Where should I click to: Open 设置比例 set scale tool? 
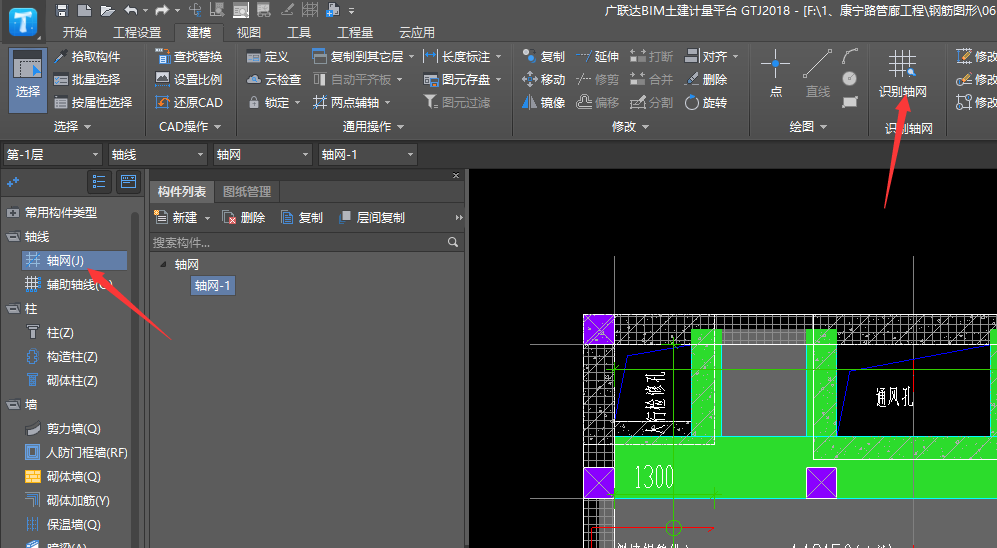(x=189, y=79)
